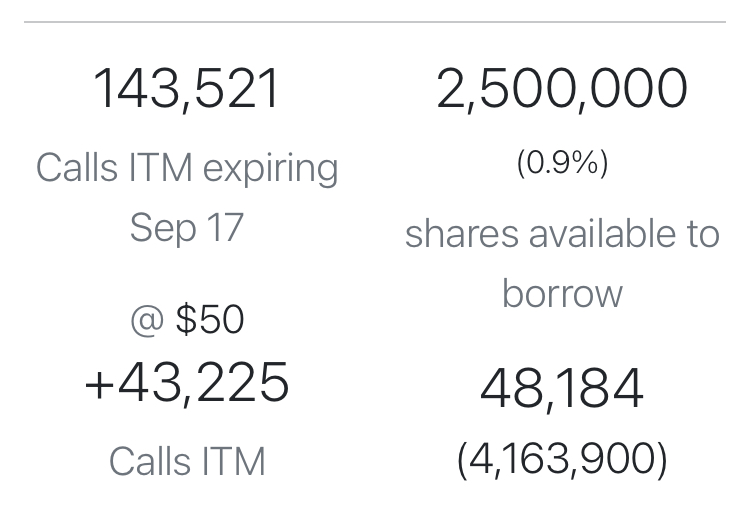Image resolution: width=750 pixels, height=506 pixels.
Task: Click the '@' symbol before $50
Action: (147, 320)
